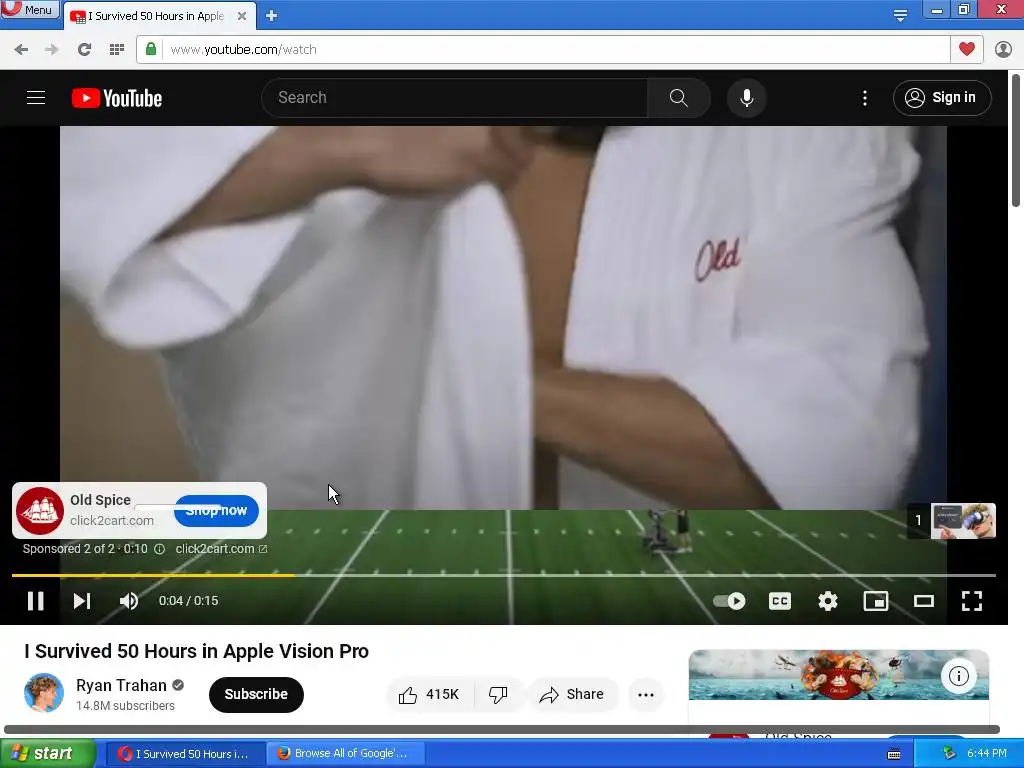Click the system tray network icon
The height and width of the screenshot is (768, 1024).
(x=949, y=754)
